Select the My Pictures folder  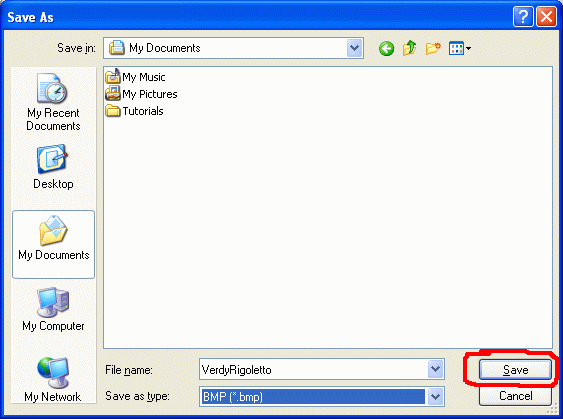point(141,94)
